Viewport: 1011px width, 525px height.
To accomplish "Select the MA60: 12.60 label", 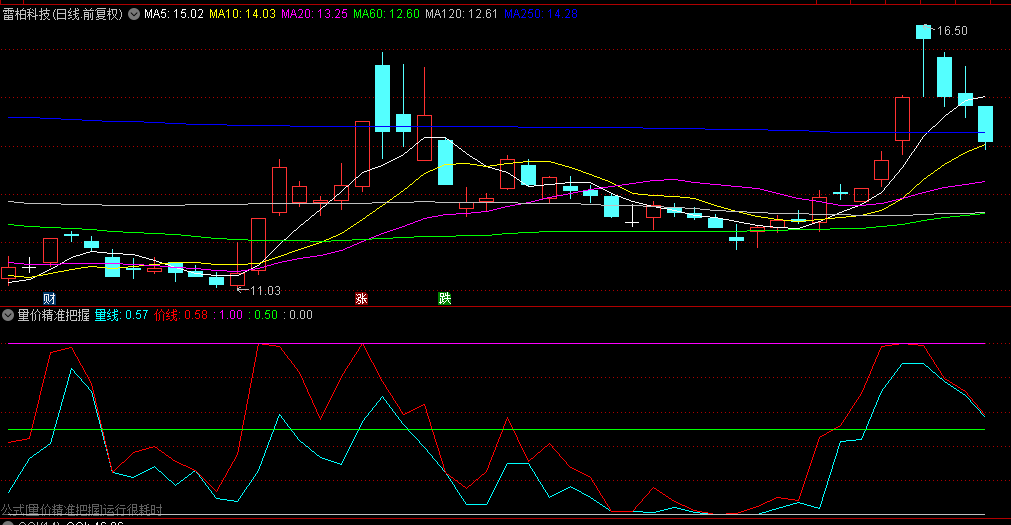I will tap(386, 14).
